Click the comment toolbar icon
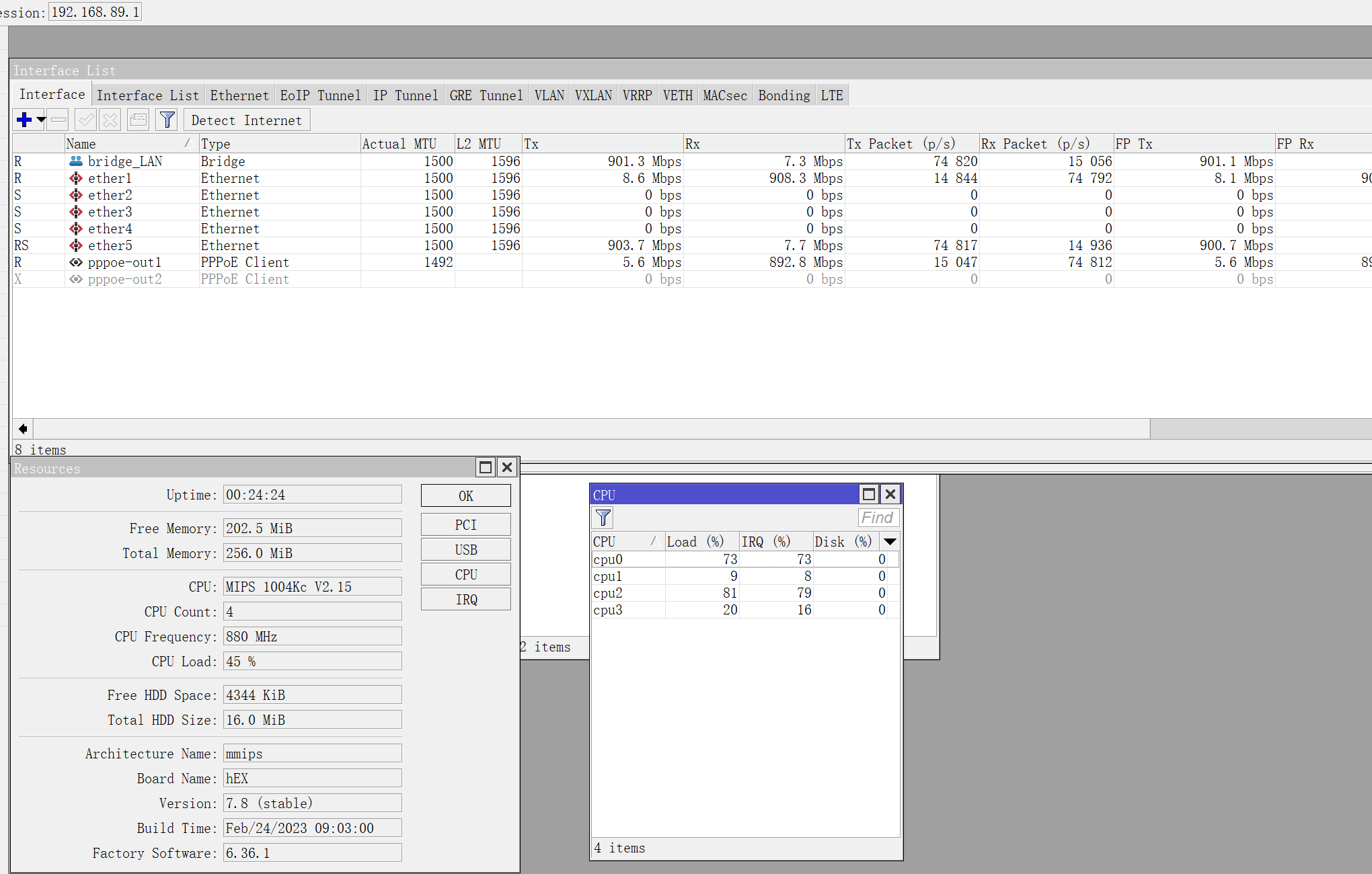 [x=139, y=120]
